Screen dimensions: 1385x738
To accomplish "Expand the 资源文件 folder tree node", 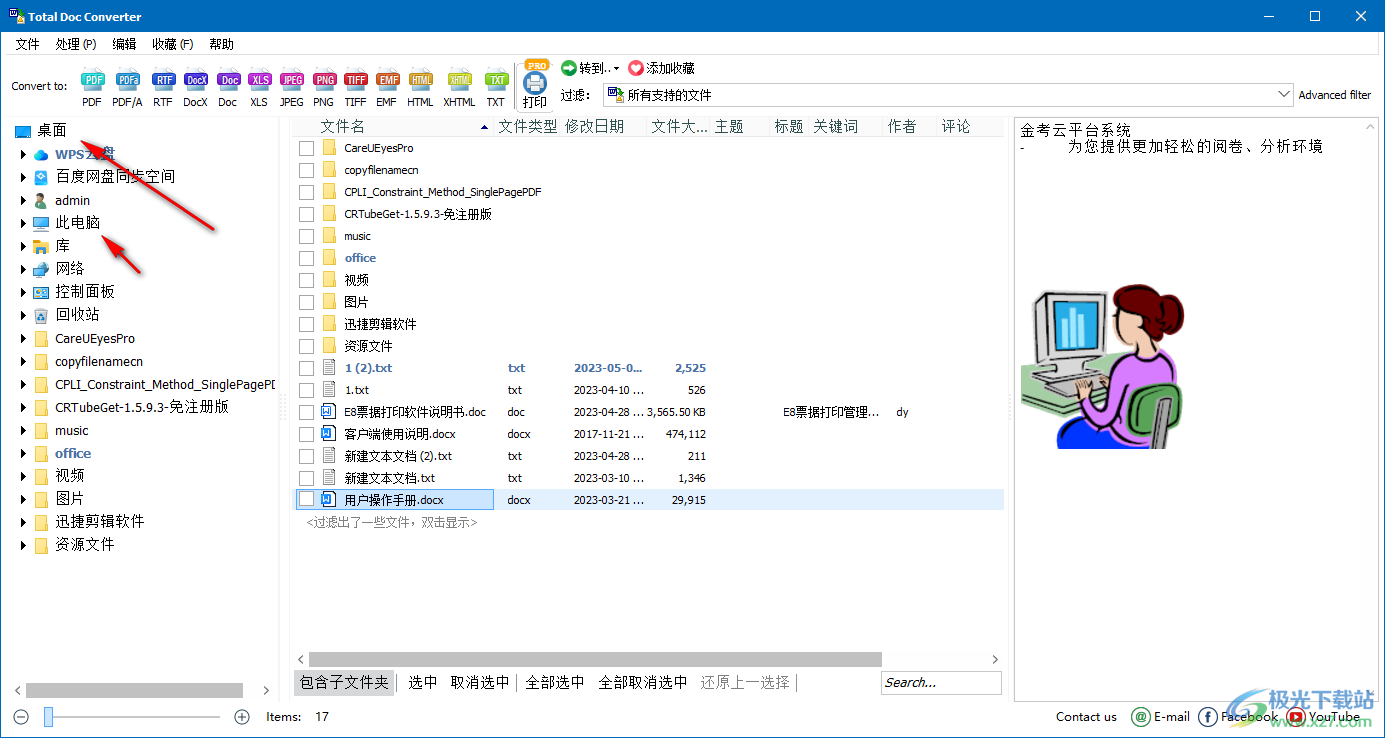I will pos(23,545).
